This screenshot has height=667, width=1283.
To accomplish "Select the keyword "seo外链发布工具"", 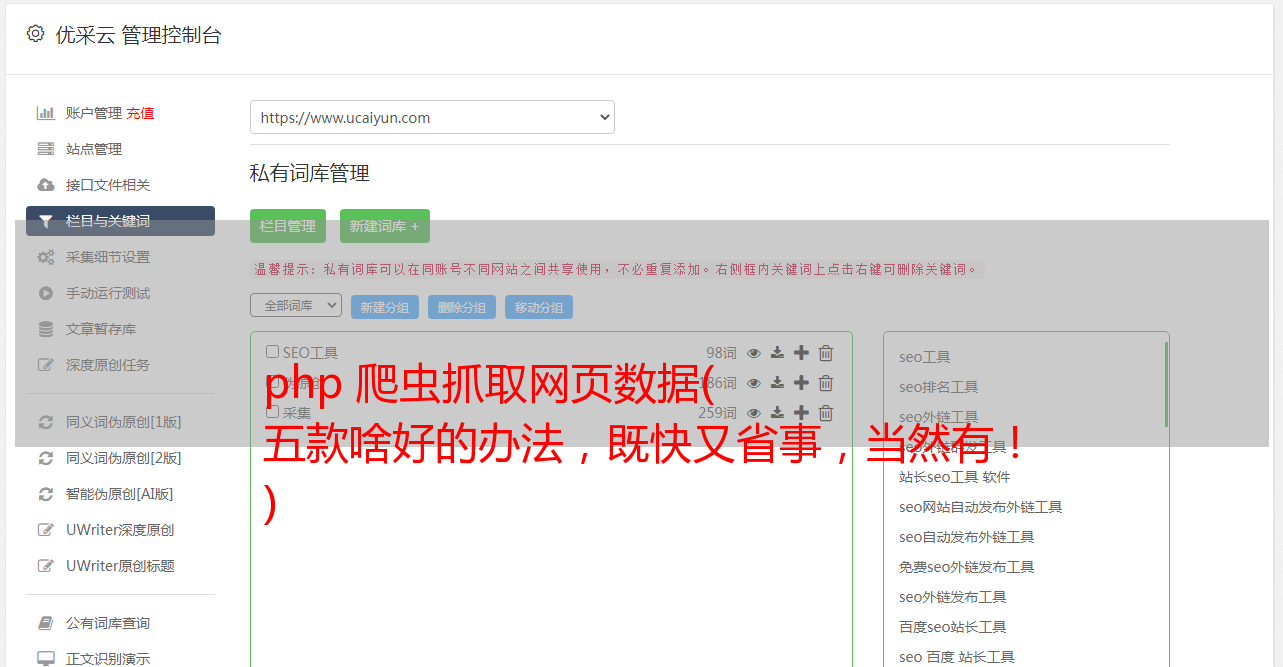I will 953,597.
